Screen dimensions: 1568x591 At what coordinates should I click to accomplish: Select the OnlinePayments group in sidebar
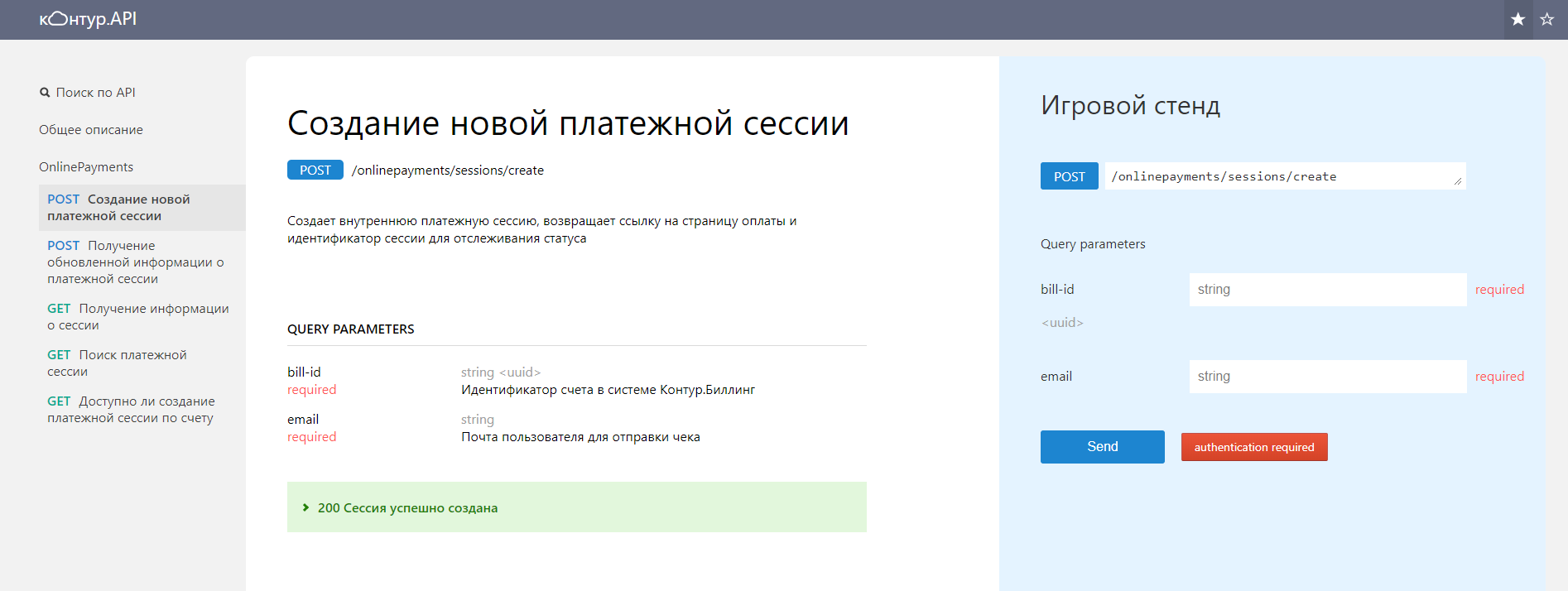86,167
